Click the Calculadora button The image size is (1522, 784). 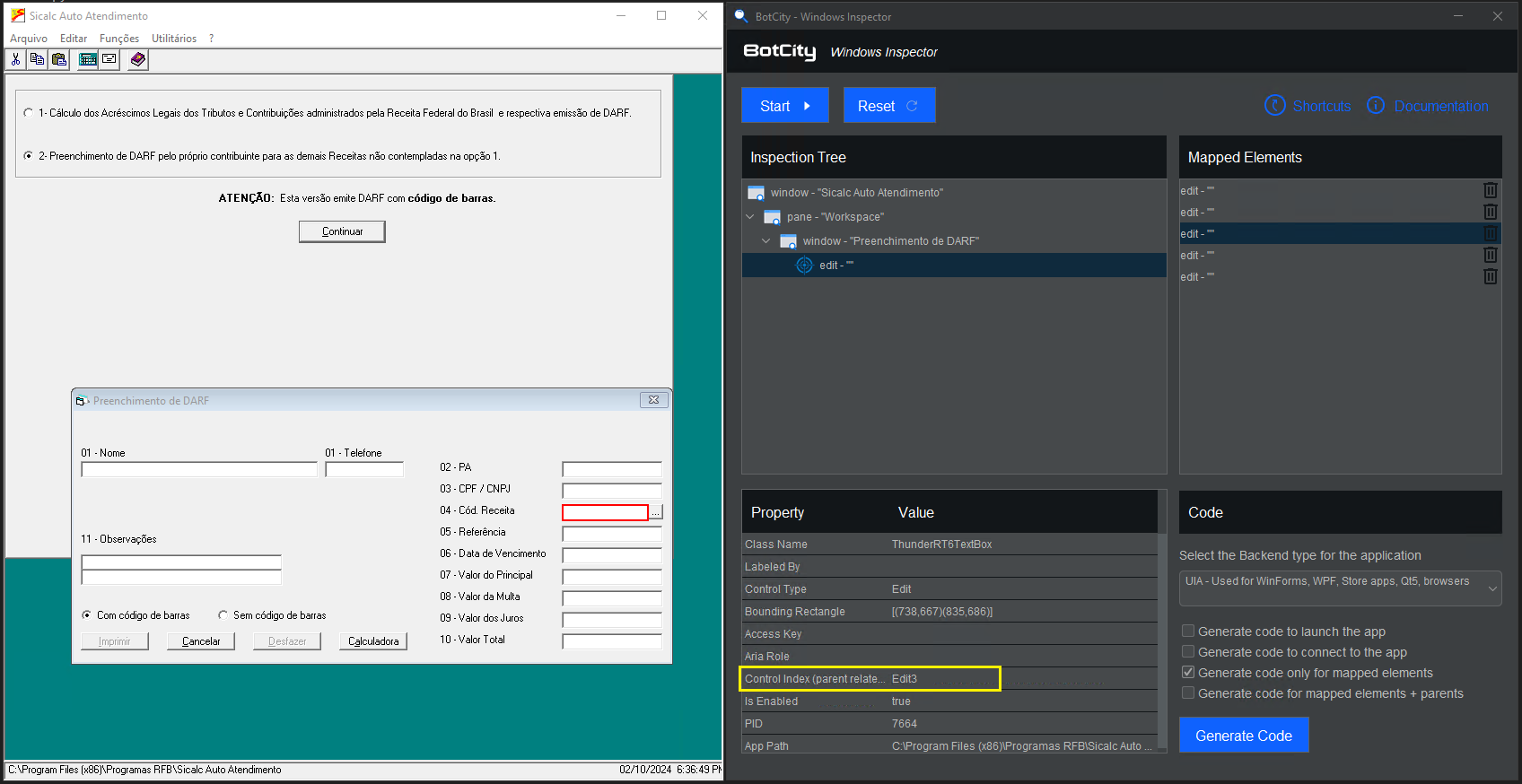(x=373, y=641)
